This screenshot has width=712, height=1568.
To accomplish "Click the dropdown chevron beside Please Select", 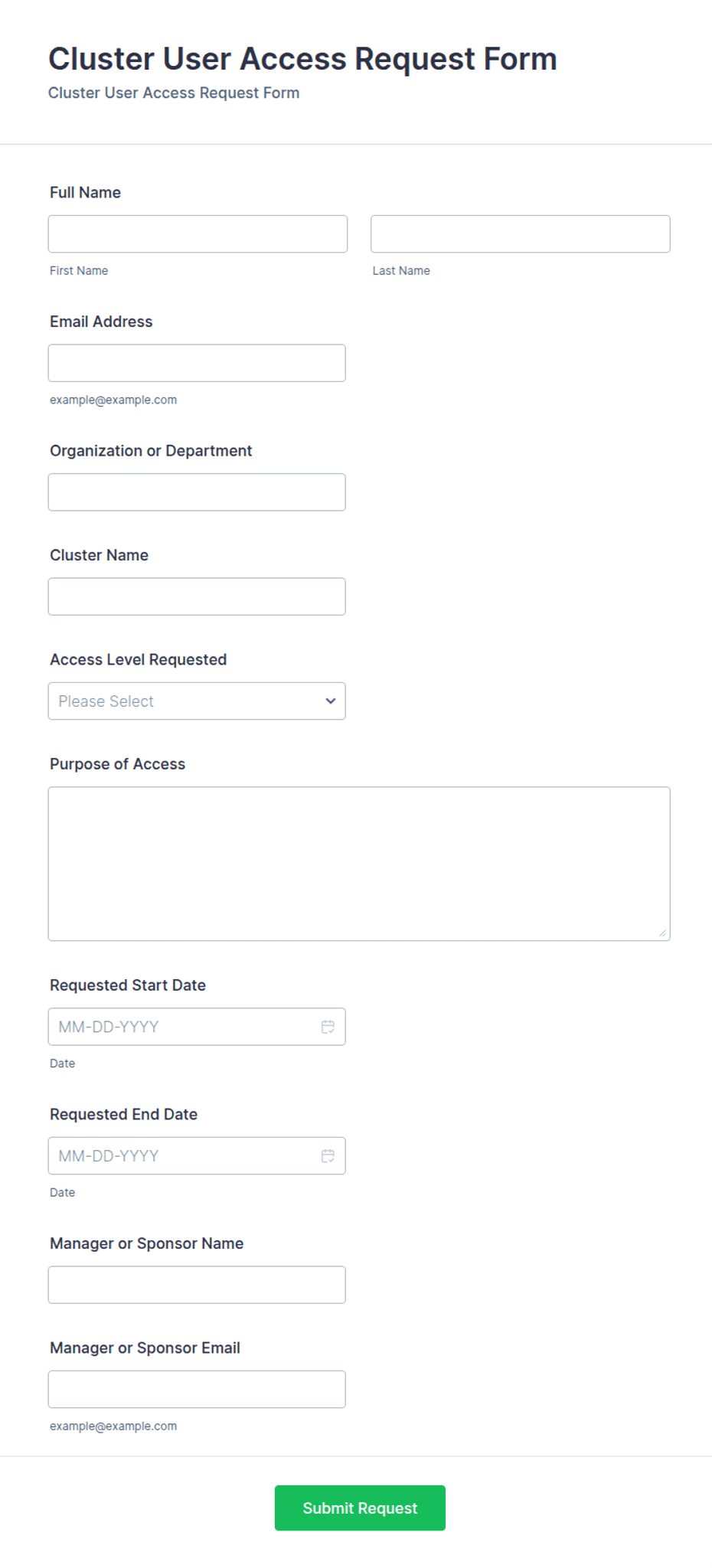I will click(331, 701).
